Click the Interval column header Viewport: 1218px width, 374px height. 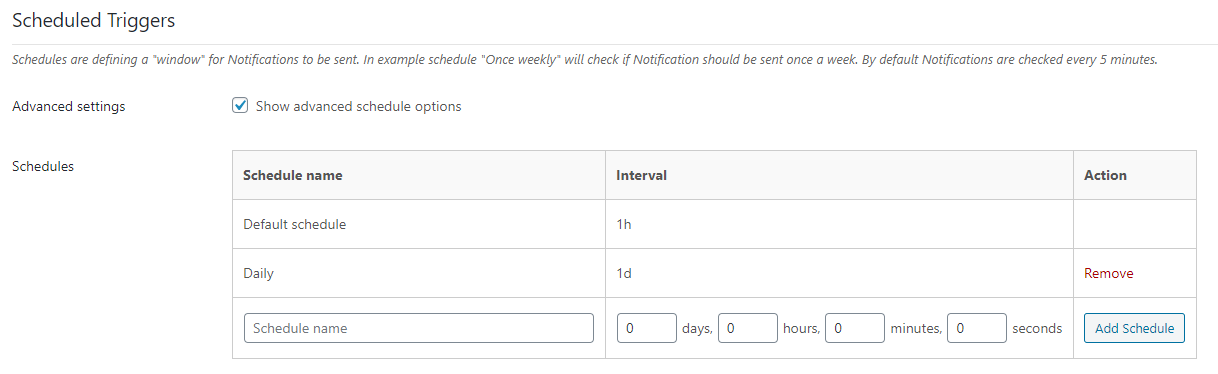coord(642,175)
